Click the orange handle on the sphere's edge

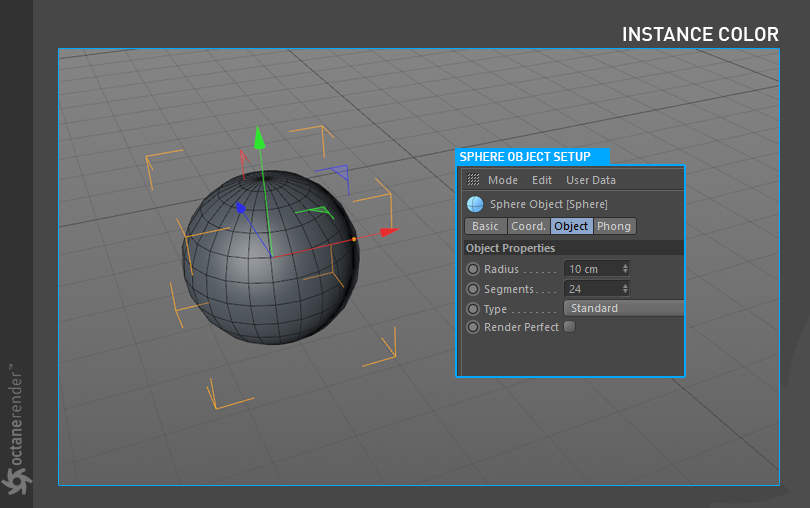(354, 240)
